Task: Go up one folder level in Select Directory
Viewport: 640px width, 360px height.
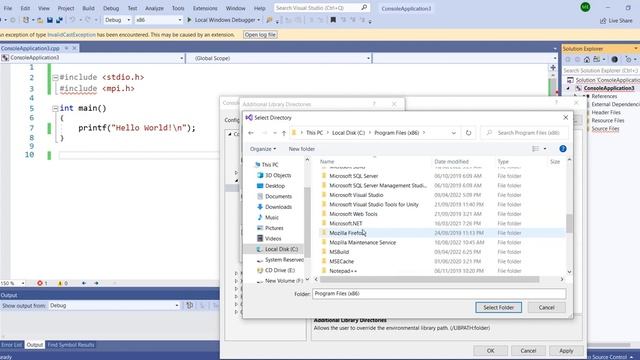Action: pyautogui.click(x=284, y=133)
